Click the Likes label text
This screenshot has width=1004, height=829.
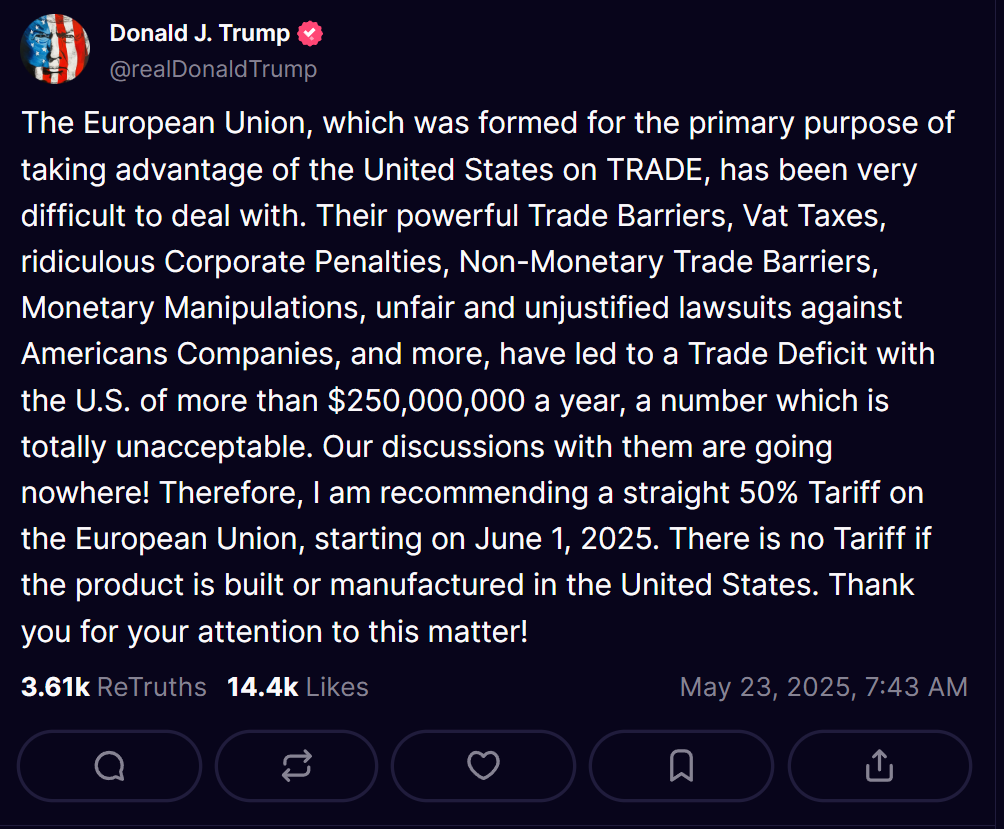click(x=337, y=687)
